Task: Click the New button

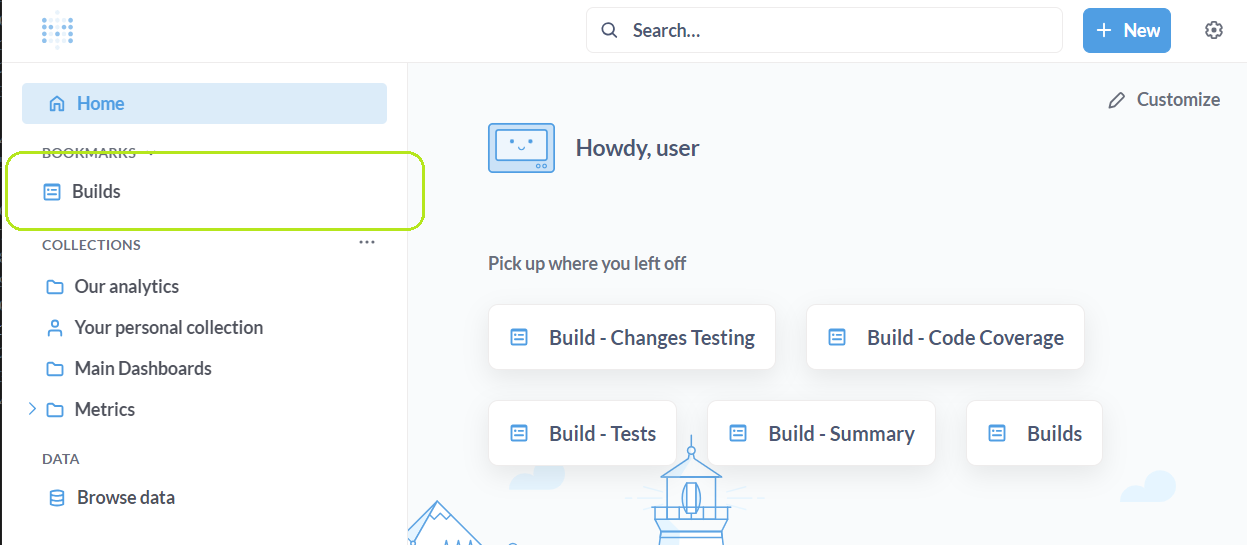Action: (1127, 30)
